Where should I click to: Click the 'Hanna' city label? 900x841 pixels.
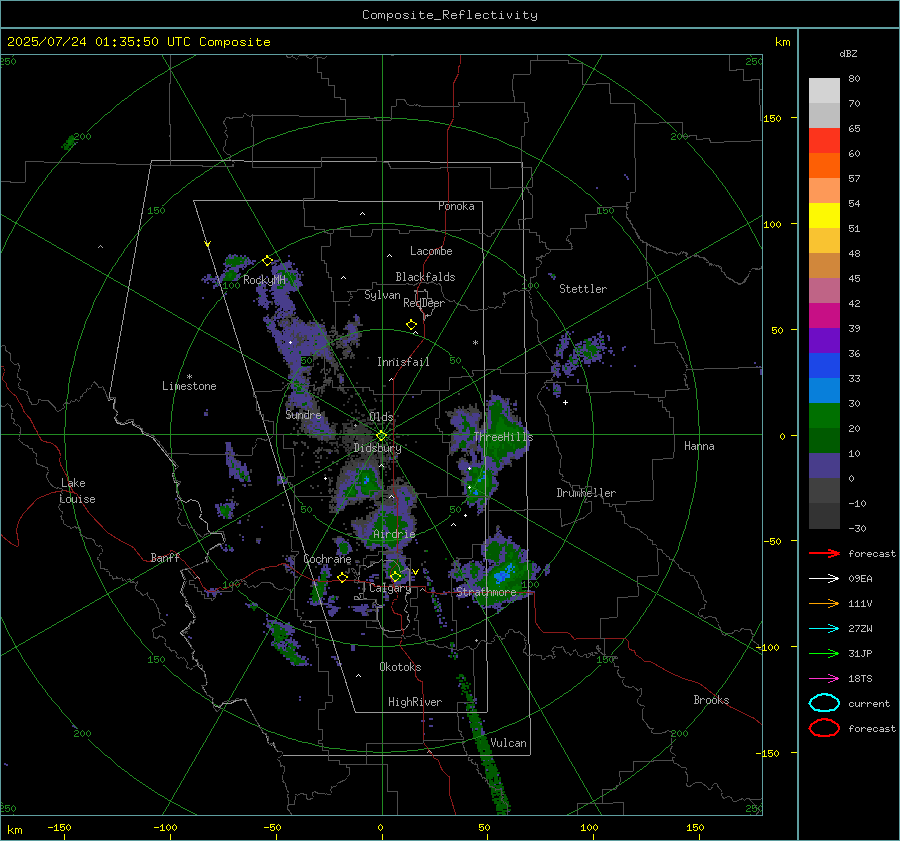tap(699, 446)
